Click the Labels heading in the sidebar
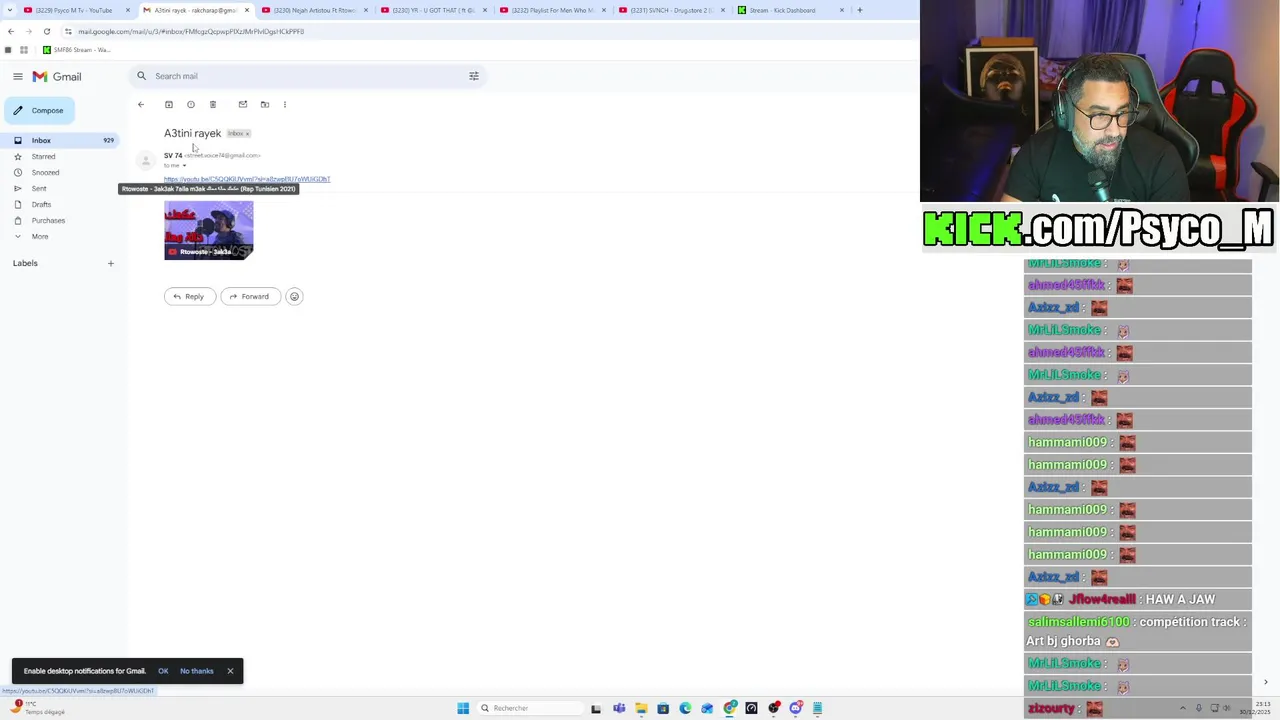1280x720 pixels. coord(25,263)
